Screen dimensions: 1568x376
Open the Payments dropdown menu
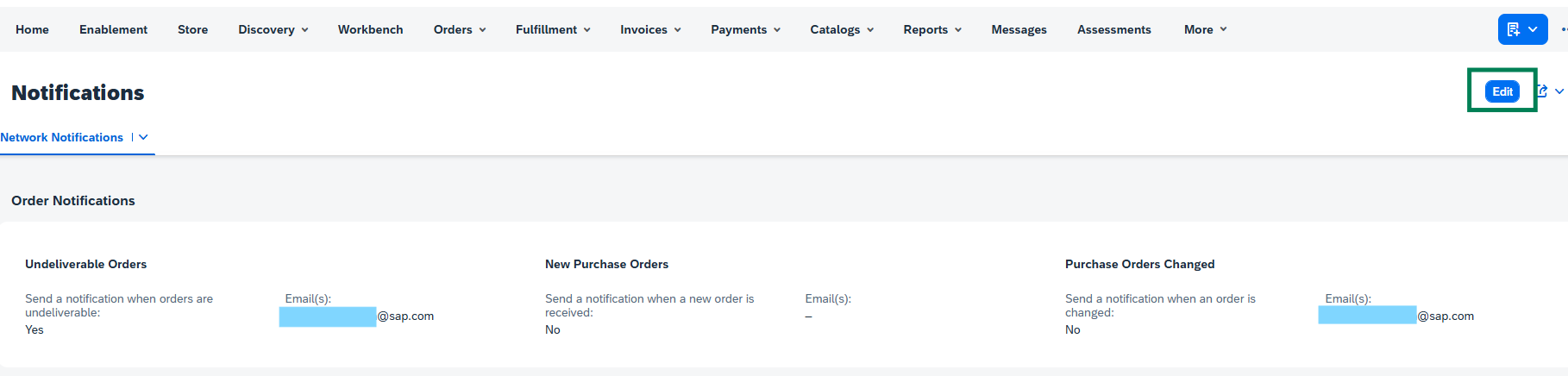coord(745,29)
